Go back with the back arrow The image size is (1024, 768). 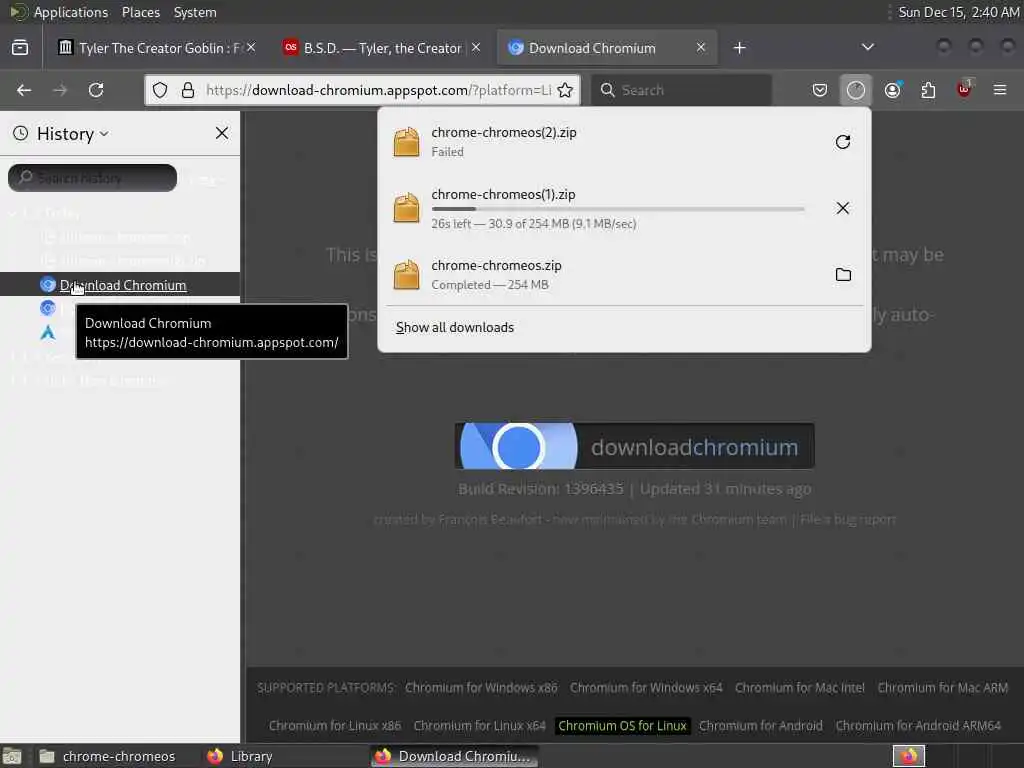click(24, 90)
